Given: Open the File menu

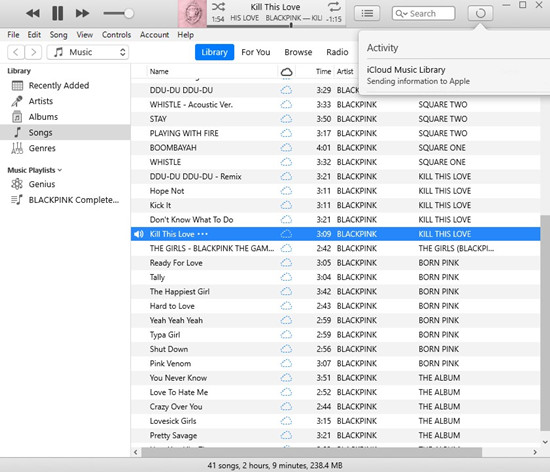Looking at the screenshot, I should [13, 35].
